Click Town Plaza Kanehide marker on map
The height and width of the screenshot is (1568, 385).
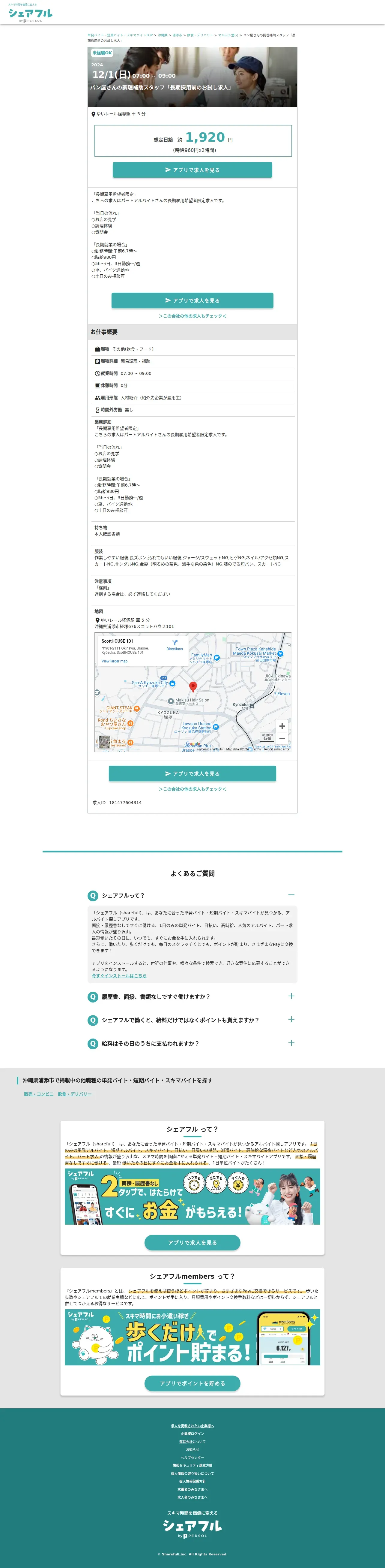coord(280,653)
